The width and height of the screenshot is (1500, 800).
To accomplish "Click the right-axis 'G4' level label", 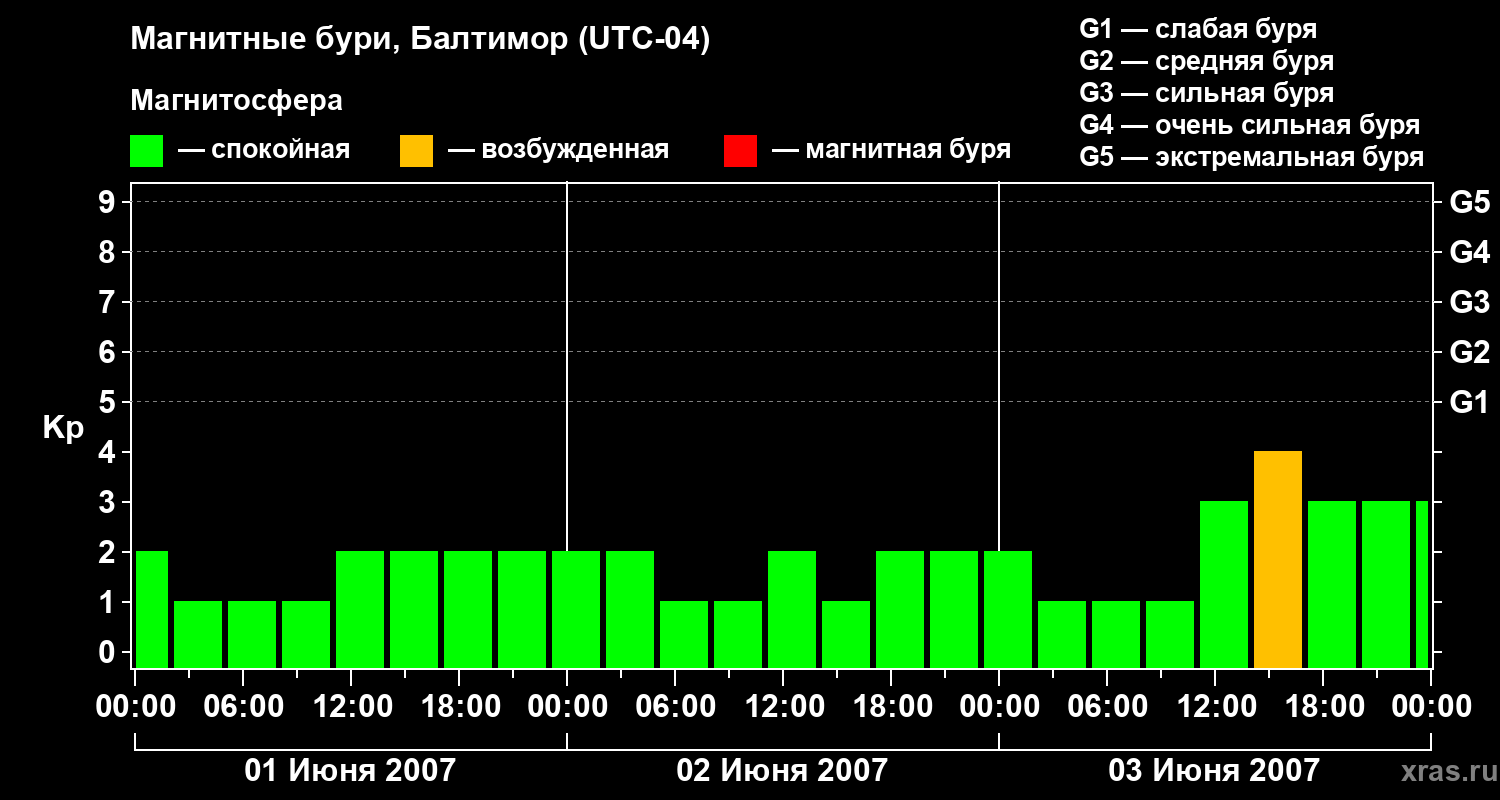I will pos(1469,252).
